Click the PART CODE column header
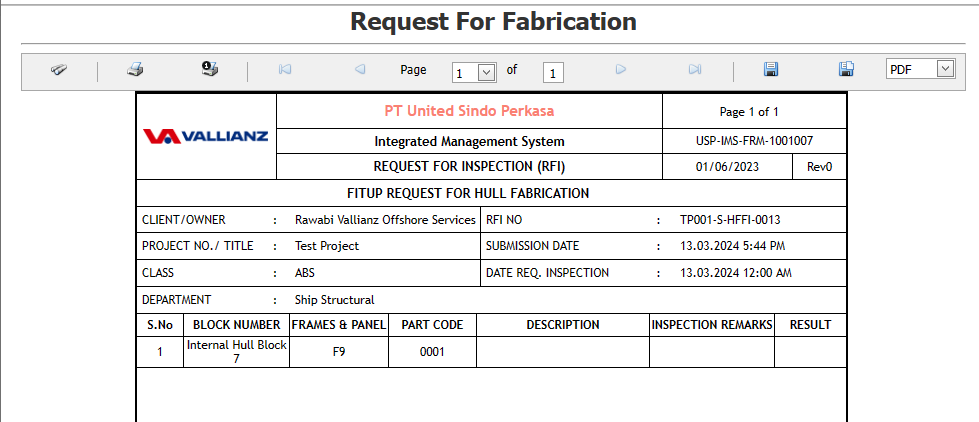Screen dimensions: 979x422 (x=432, y=325)
